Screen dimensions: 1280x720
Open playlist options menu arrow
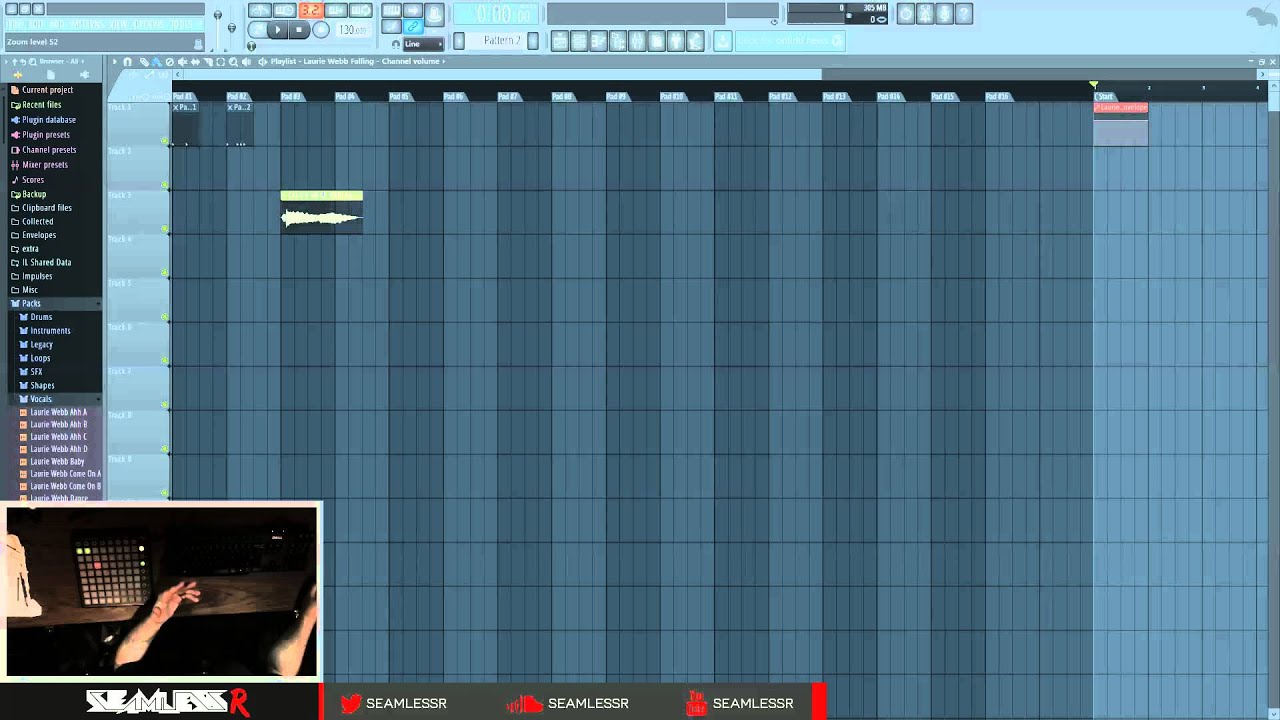pyautogui.click(x=114, y=62)
